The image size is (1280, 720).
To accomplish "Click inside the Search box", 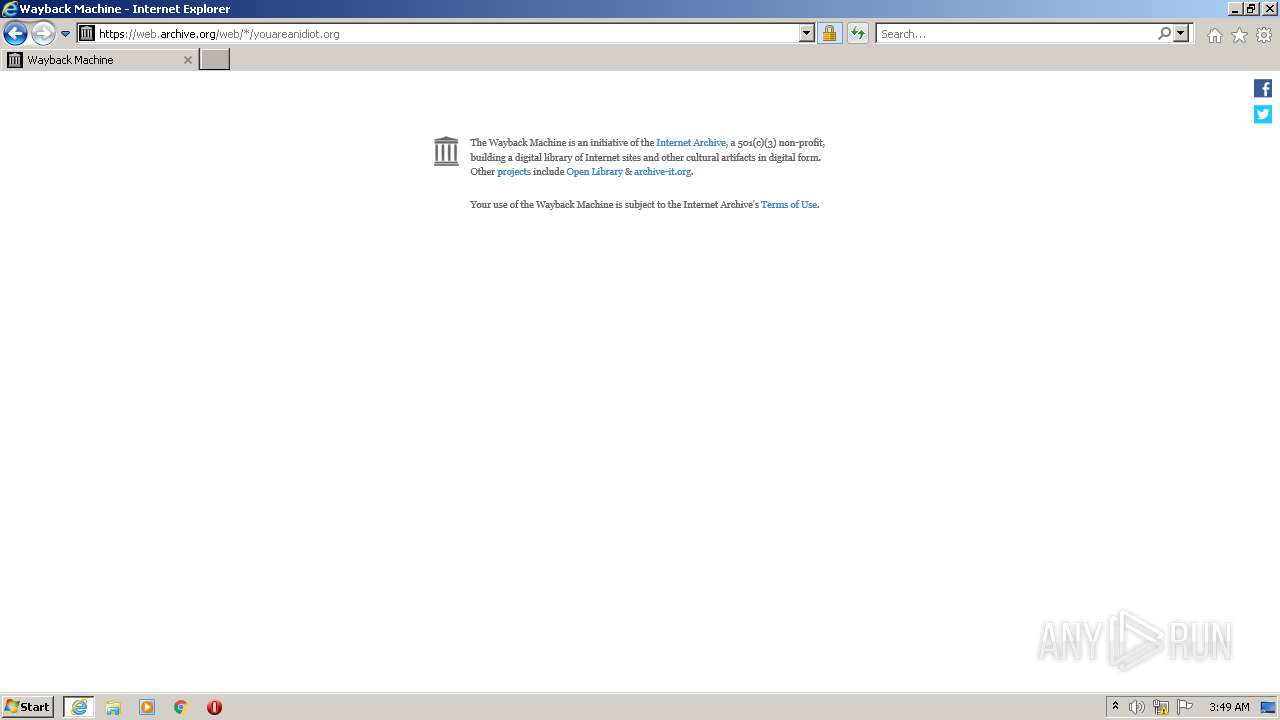I will point(1016,34).
